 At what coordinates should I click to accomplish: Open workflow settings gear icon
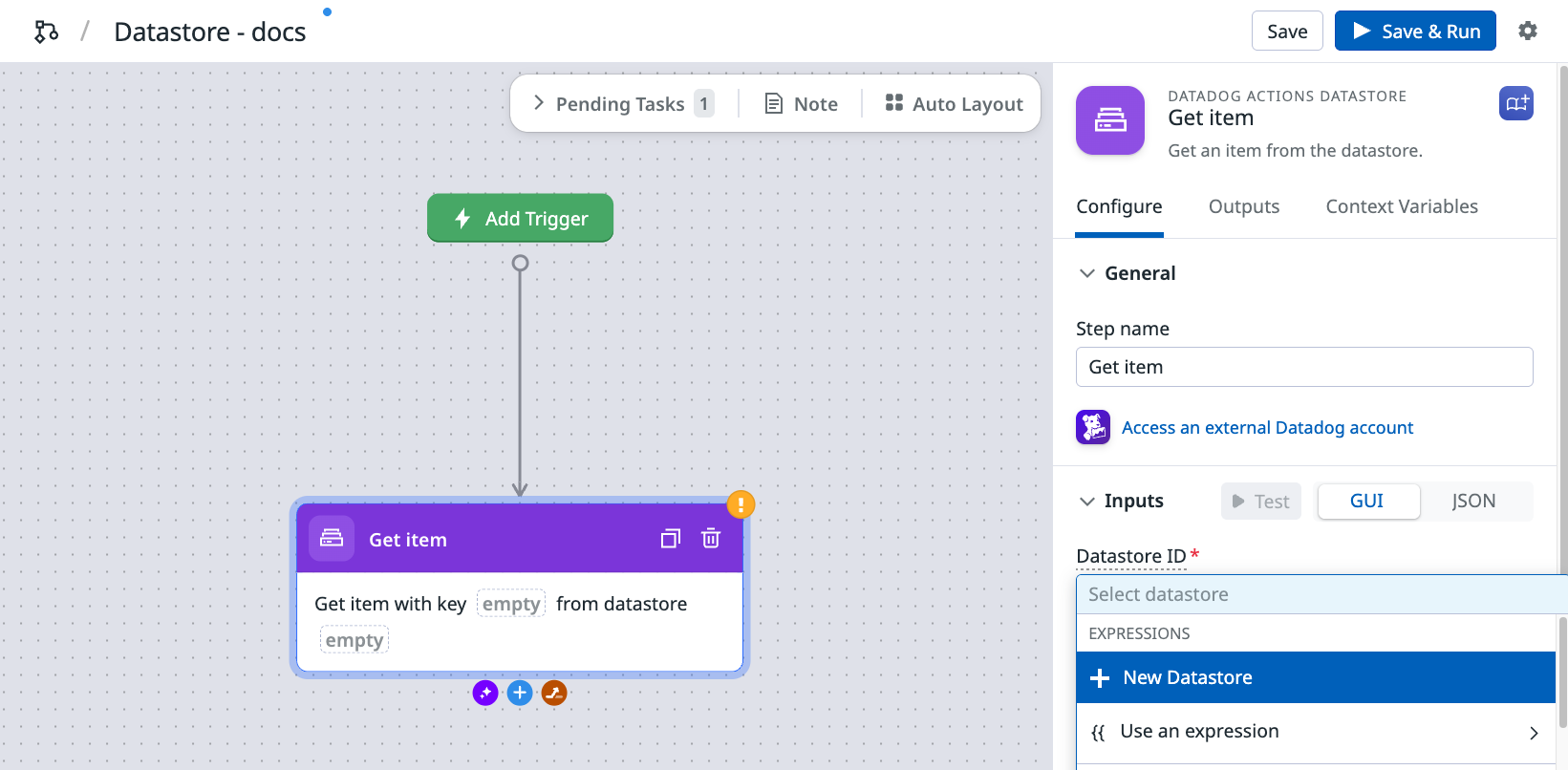(1527, 31)
